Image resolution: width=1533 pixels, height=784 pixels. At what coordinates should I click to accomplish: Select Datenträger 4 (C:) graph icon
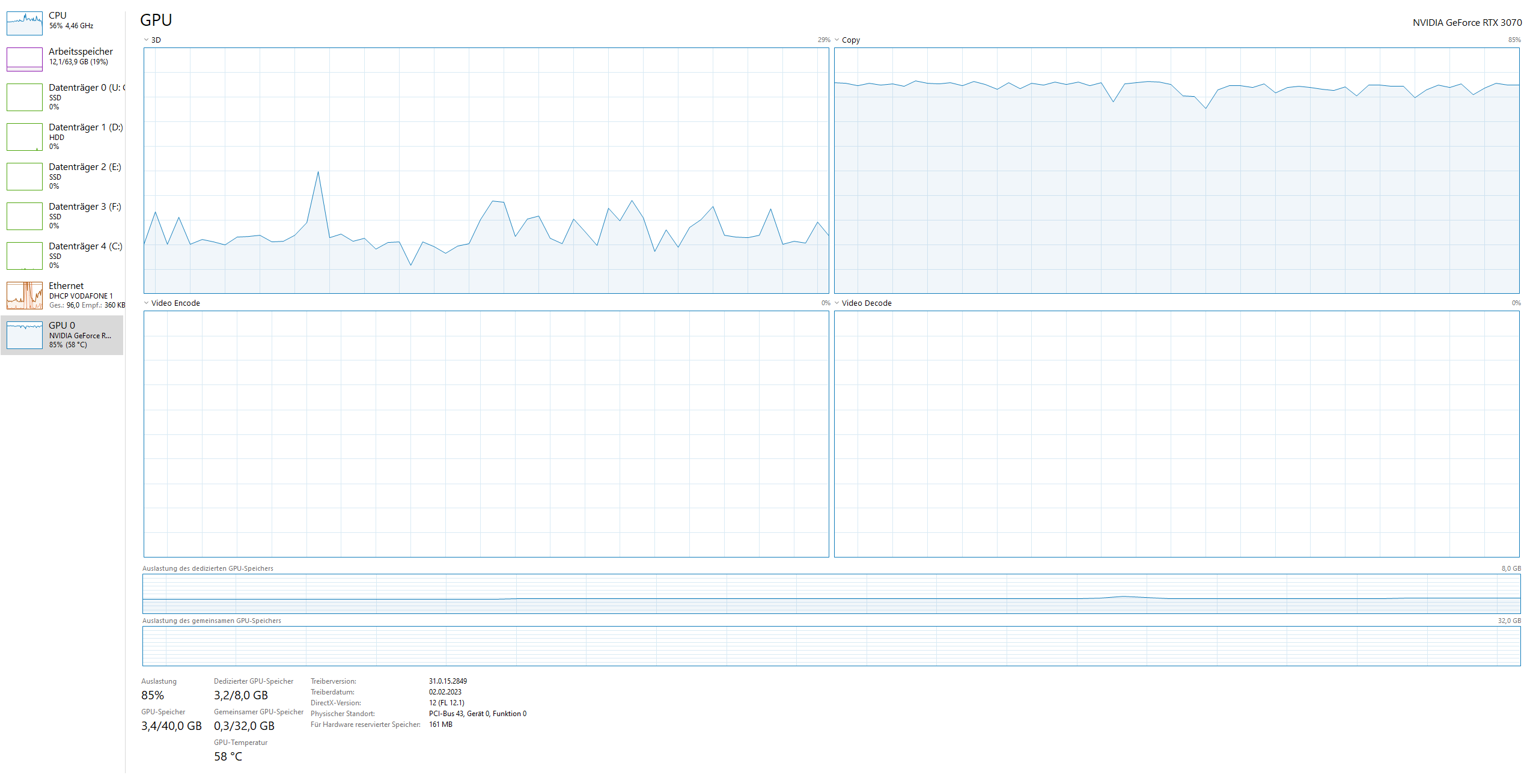[x=25, y=256]
